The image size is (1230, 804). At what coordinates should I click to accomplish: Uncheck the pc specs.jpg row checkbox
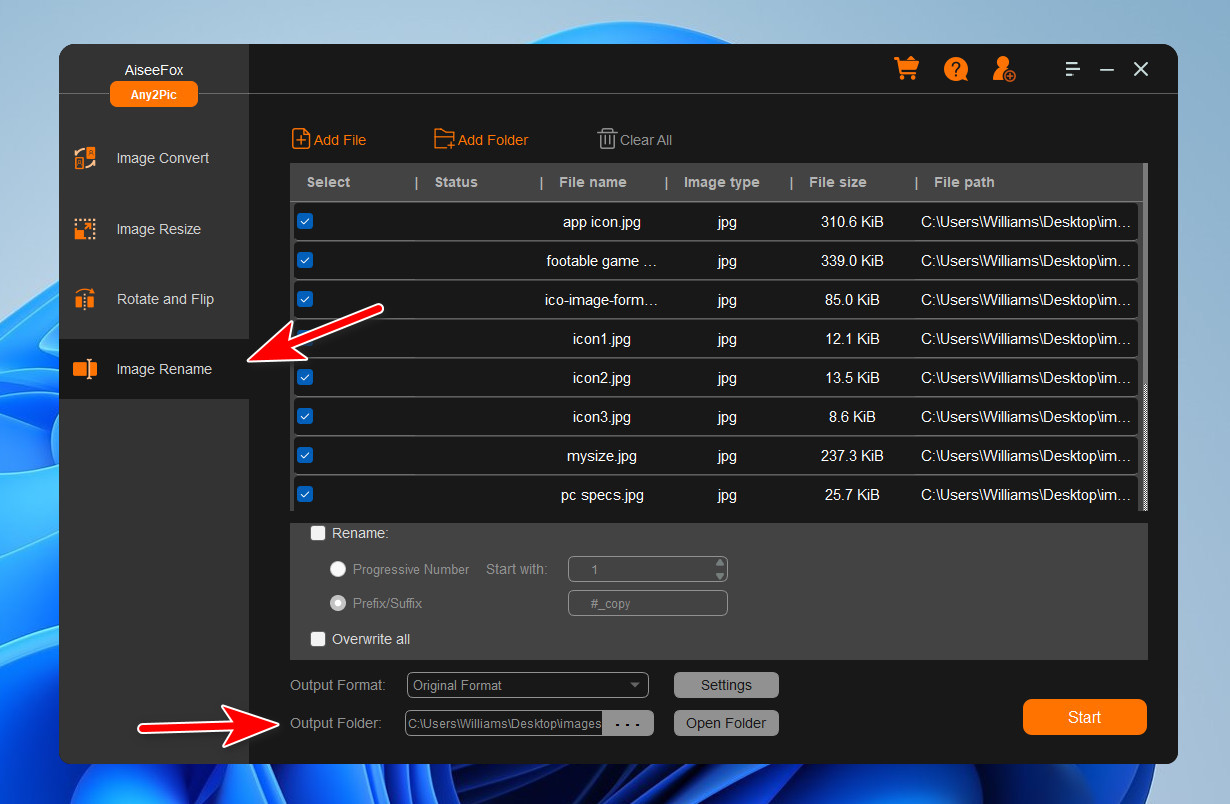coord(305,494)
